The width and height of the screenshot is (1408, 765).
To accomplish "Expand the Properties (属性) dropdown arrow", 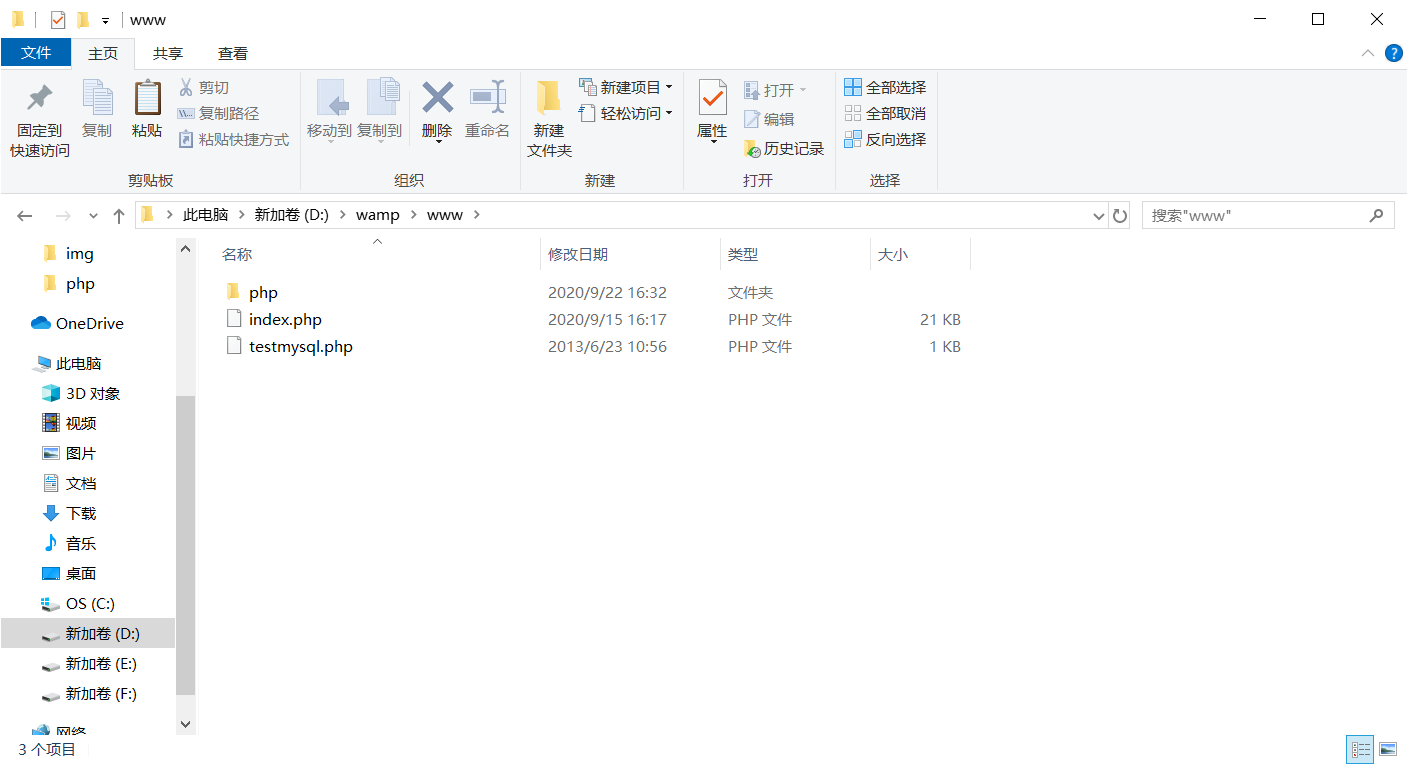I will coord(713,141).
